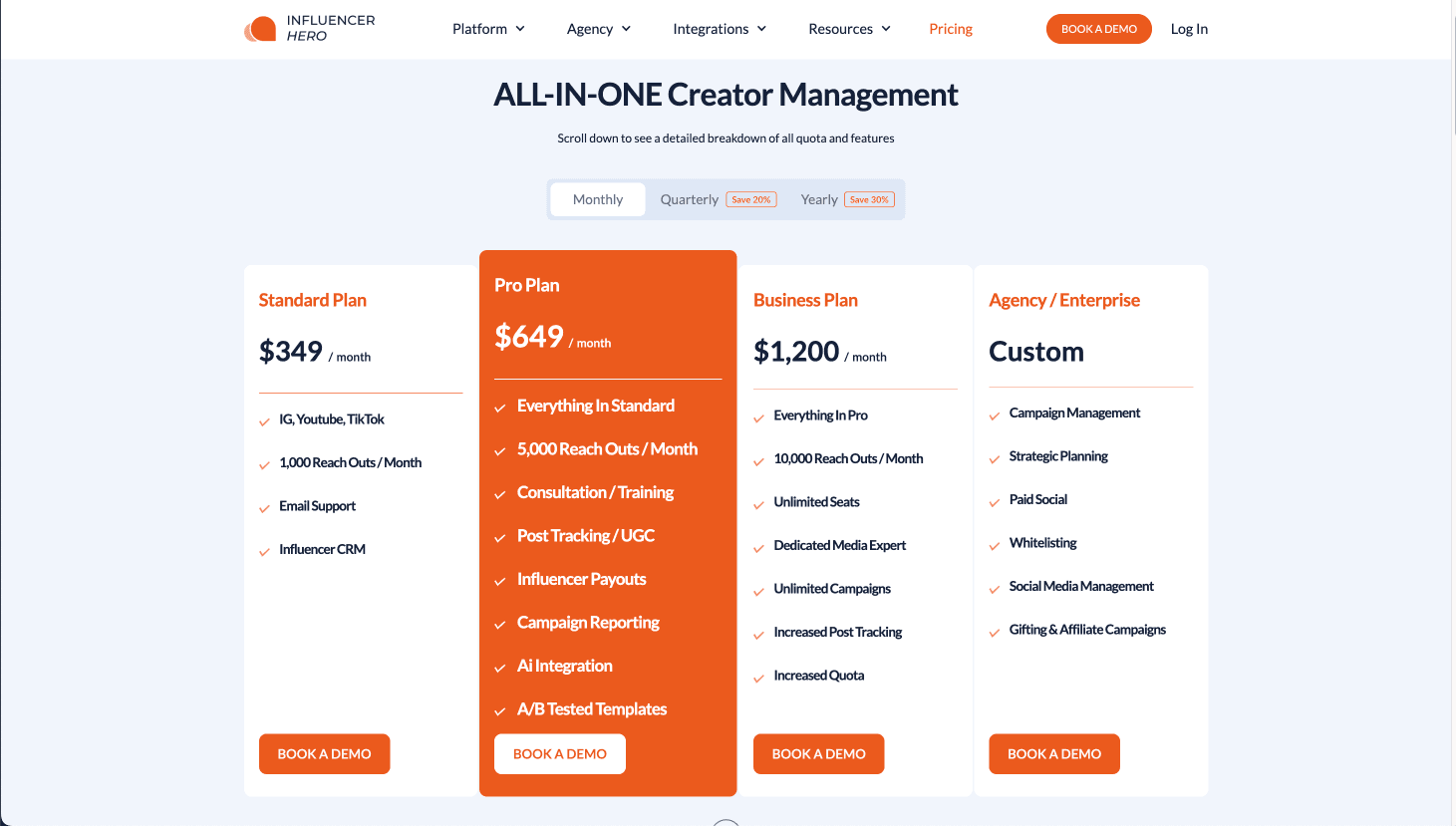This screenshot has width=1456, height=826.
Task: Click checkmark beside Whitelisting
Action: point(994,546)
